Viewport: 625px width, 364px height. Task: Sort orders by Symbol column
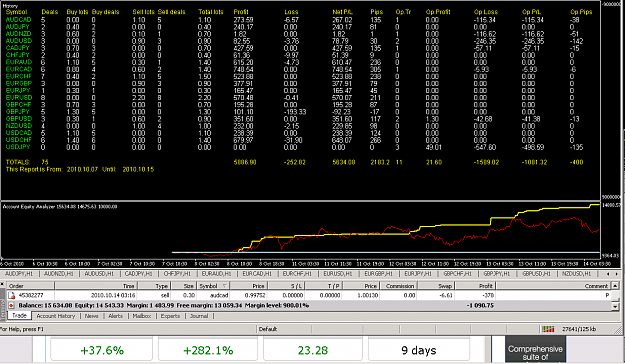click(214, 286)
